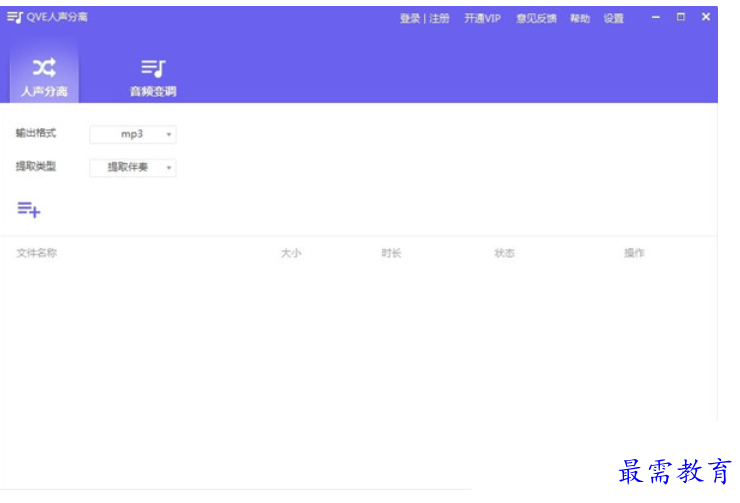Open the 开通VIP link
Screen dimensions: 740x503
pos(482,18)
